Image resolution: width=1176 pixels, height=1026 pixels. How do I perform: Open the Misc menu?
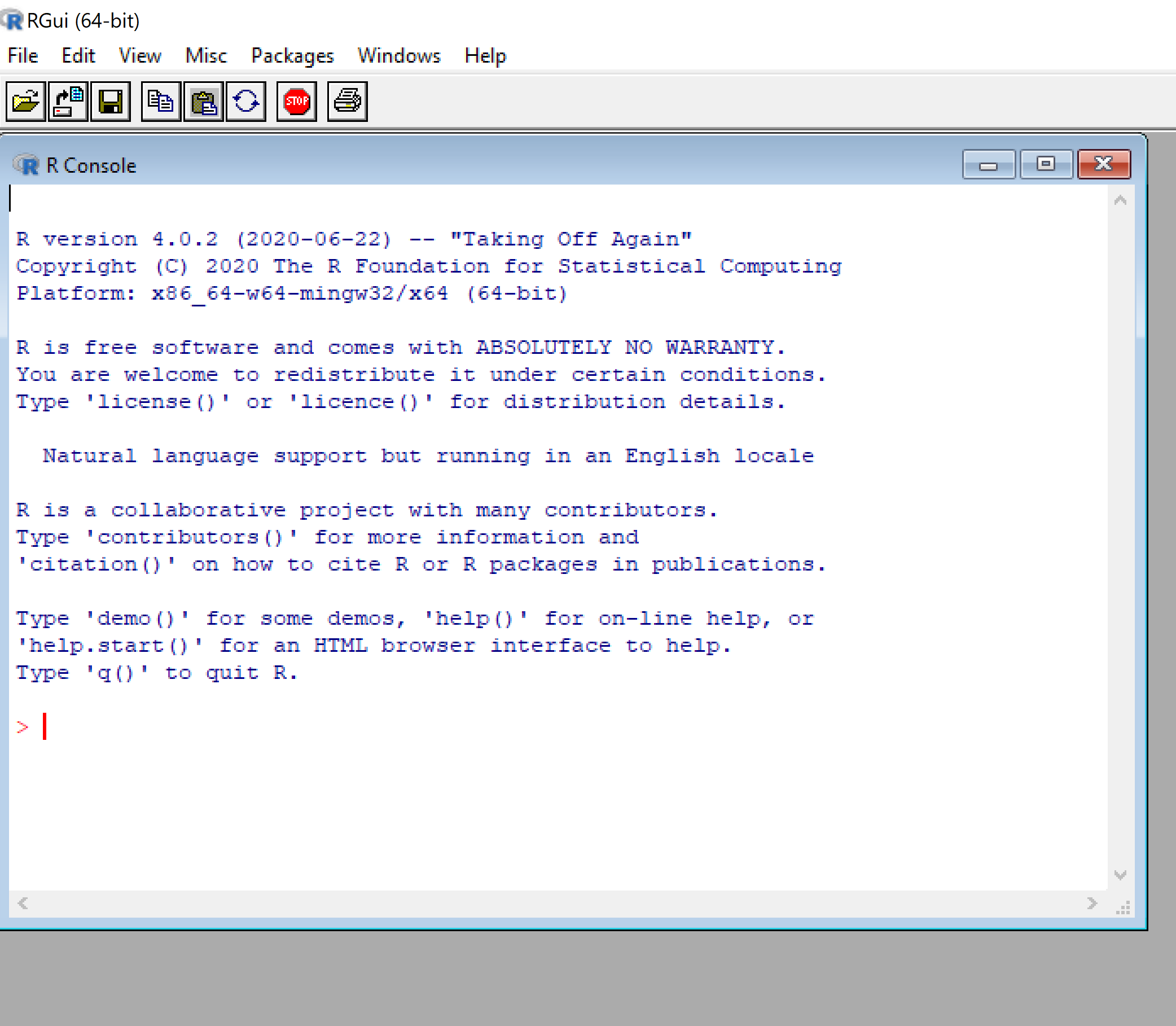206,55
